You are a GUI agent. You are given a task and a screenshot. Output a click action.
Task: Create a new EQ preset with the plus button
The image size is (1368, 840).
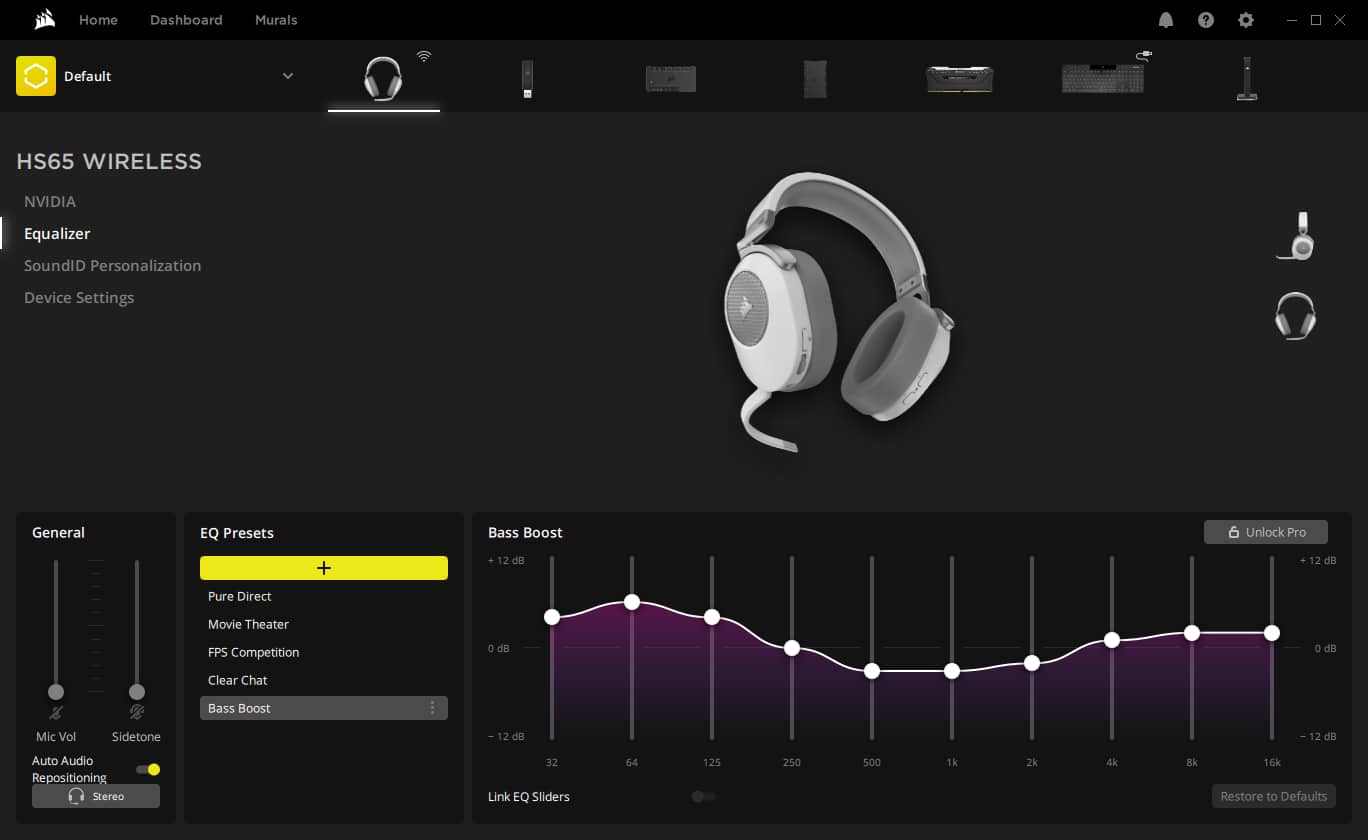pyautogui.click(x=324, y=567)
